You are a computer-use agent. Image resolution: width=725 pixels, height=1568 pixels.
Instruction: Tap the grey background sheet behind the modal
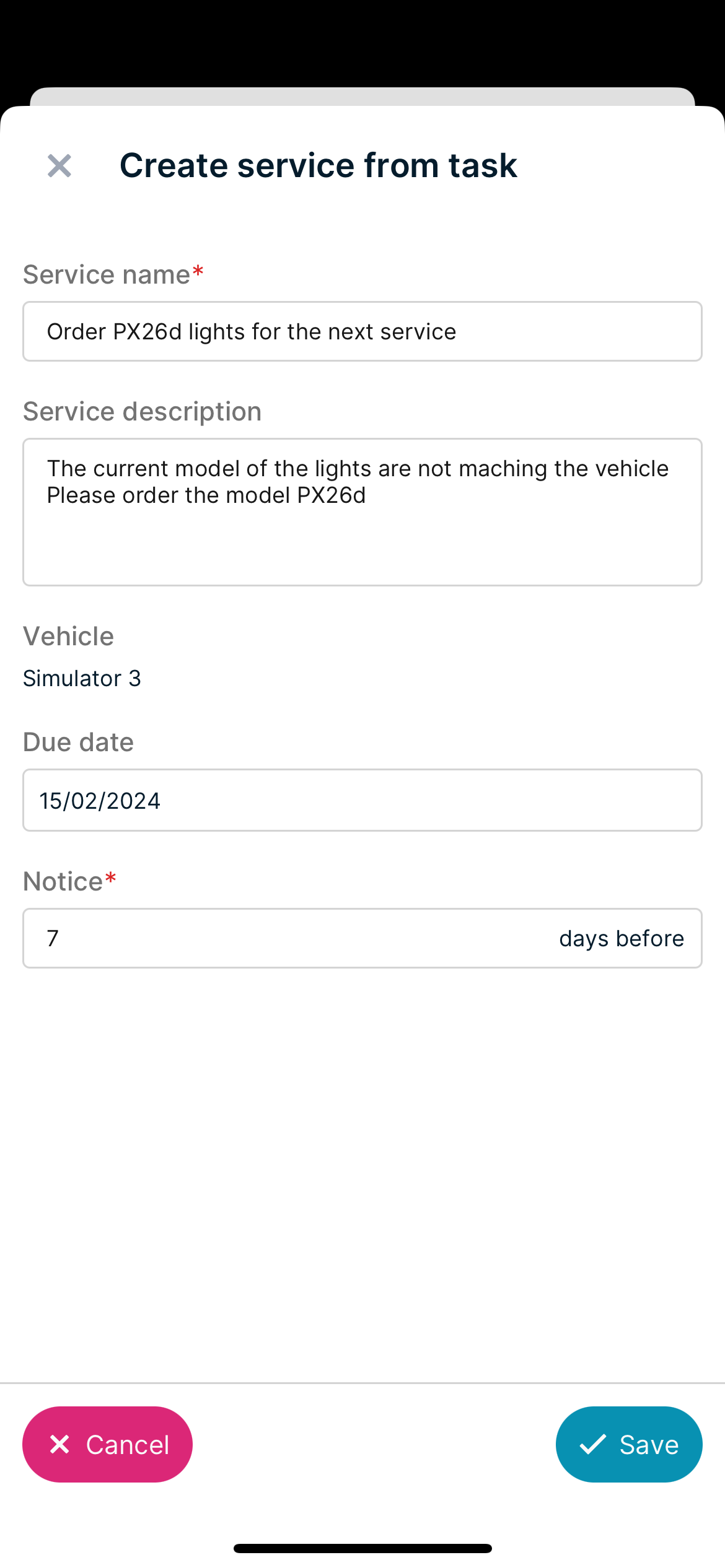pos(362,96)
